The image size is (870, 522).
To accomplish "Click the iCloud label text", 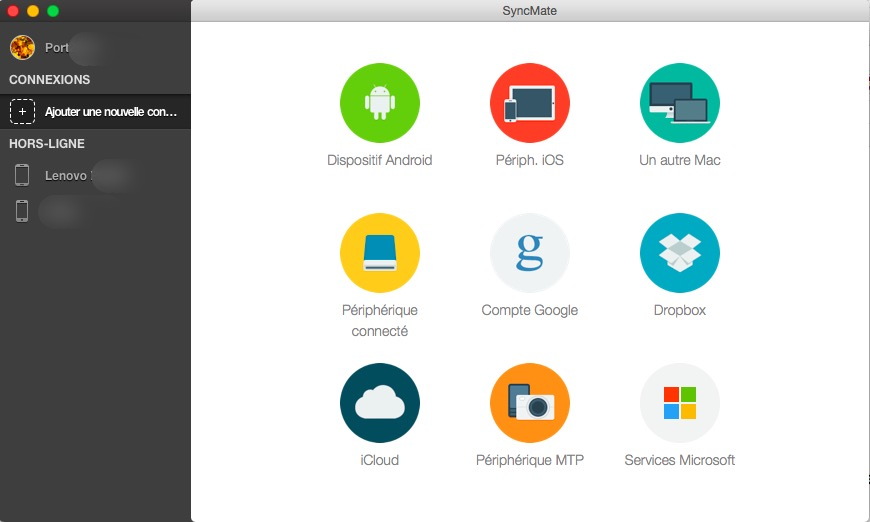I will (x=379, y=460).
